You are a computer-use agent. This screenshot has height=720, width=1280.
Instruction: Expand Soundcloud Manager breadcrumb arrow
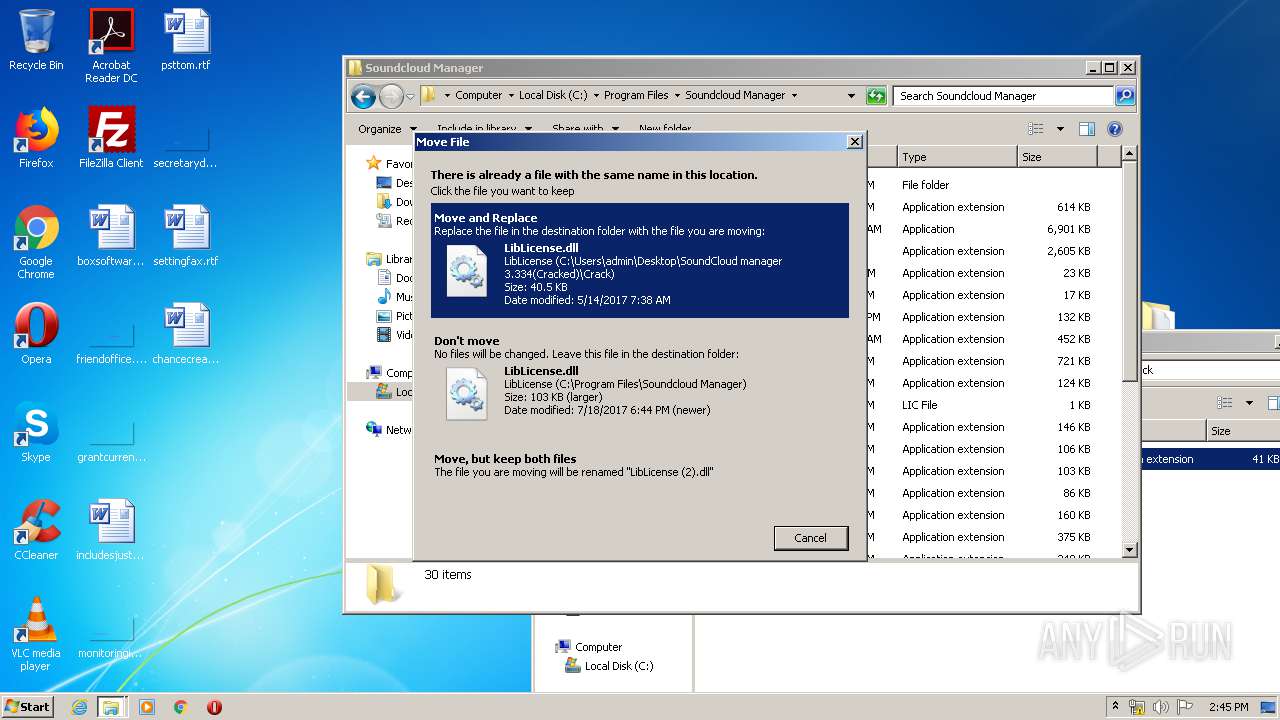794,96
